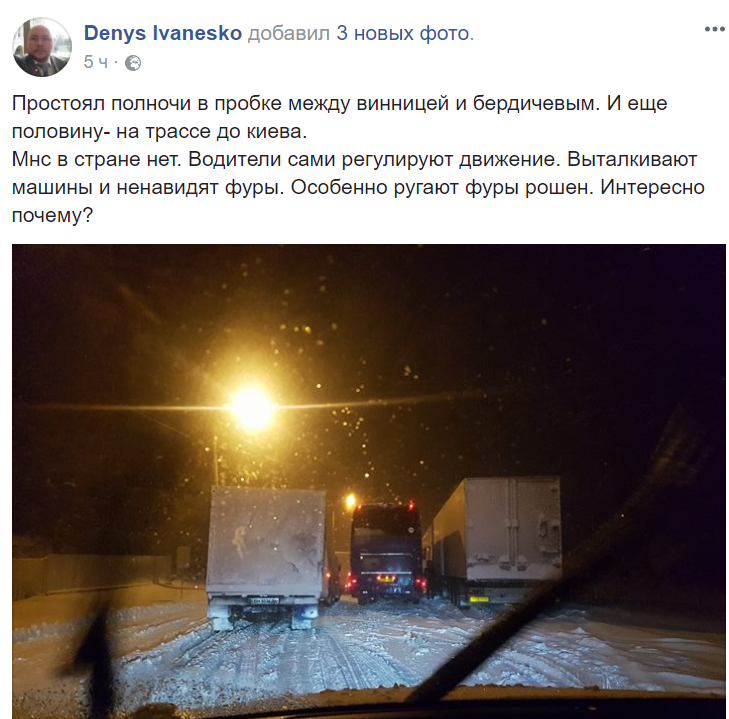Click the small orange light above the bus
The image size is (729, 719).
click(x=351, y=501)
